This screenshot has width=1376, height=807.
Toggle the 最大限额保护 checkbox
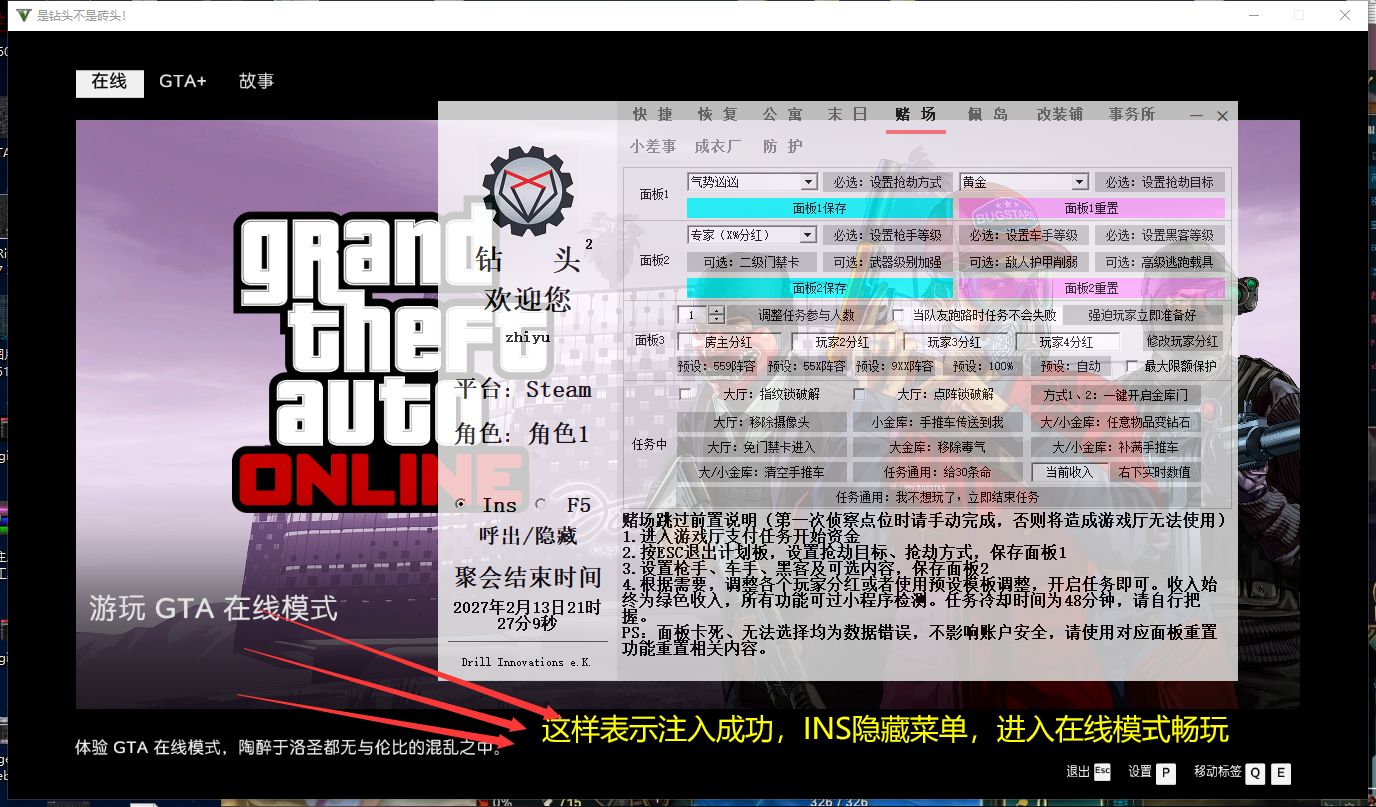[1132, 366]
